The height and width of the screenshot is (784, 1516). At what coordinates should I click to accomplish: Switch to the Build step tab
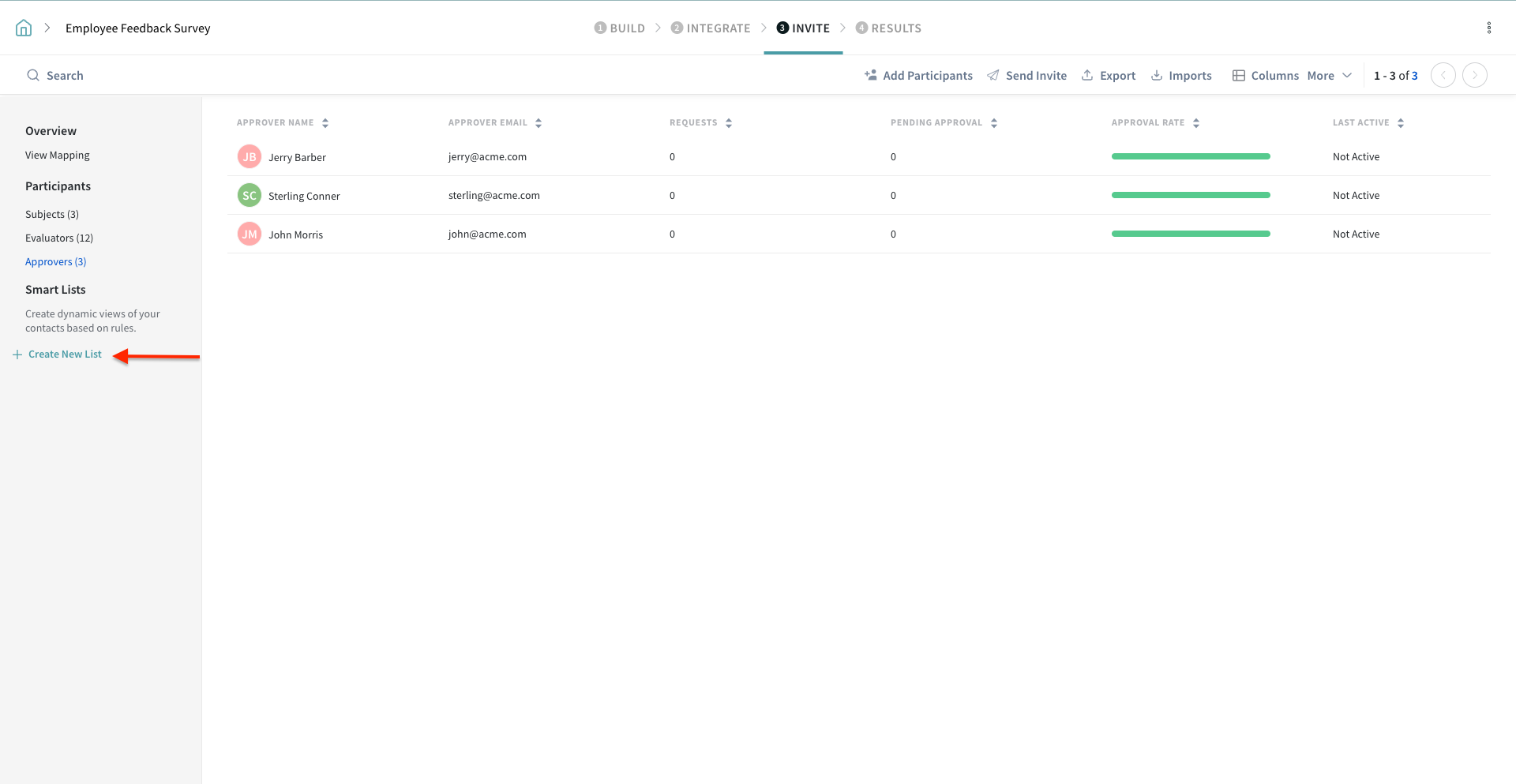click(620, 28)
